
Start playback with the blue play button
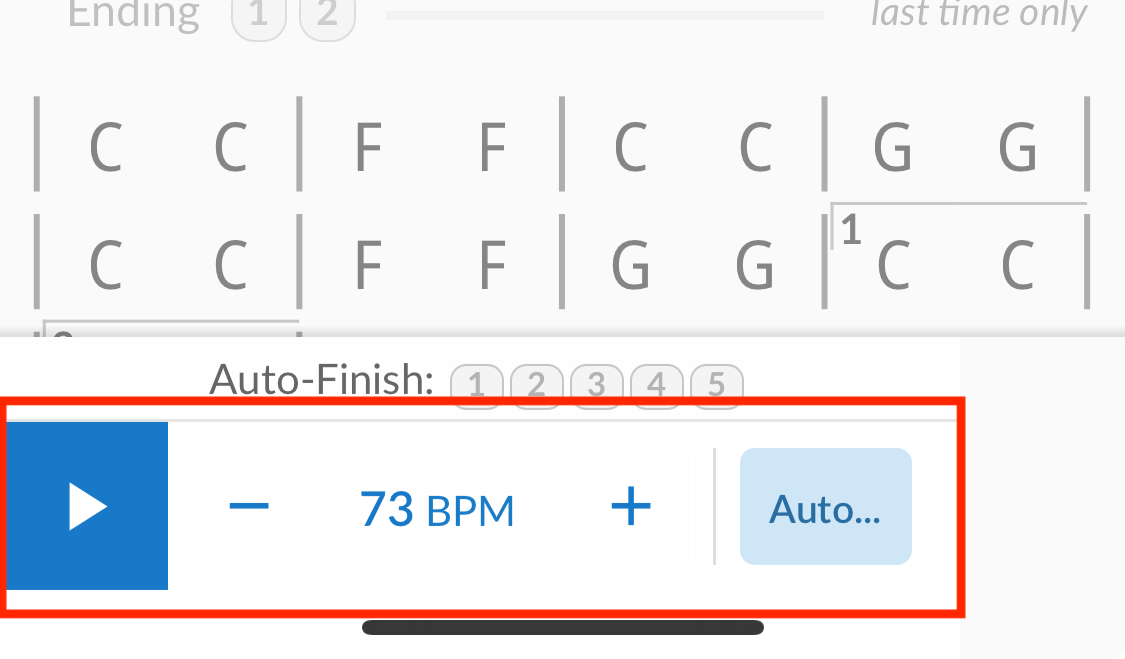[x=87, y=506]
